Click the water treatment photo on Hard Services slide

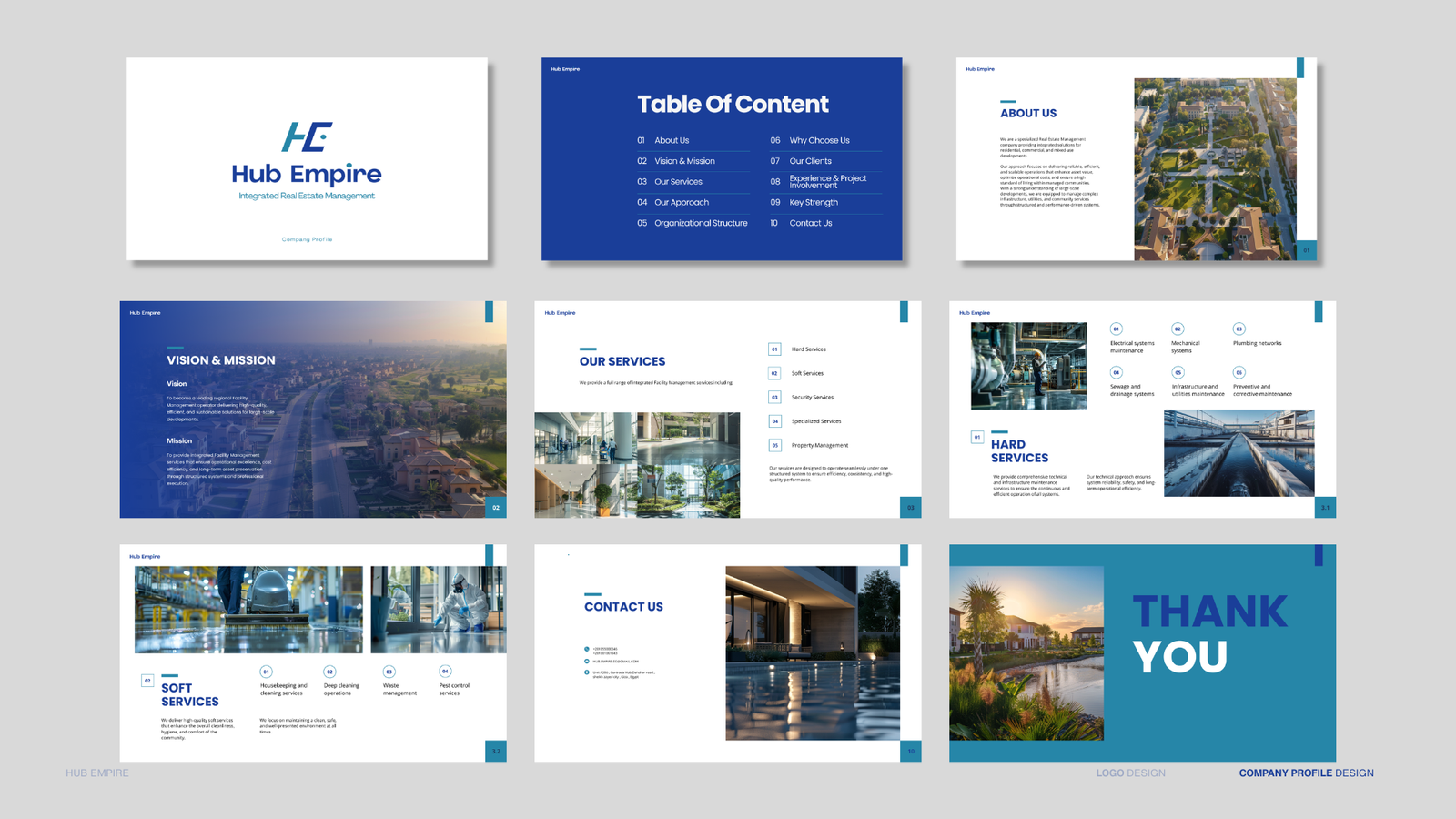[x=1239, y=453]
